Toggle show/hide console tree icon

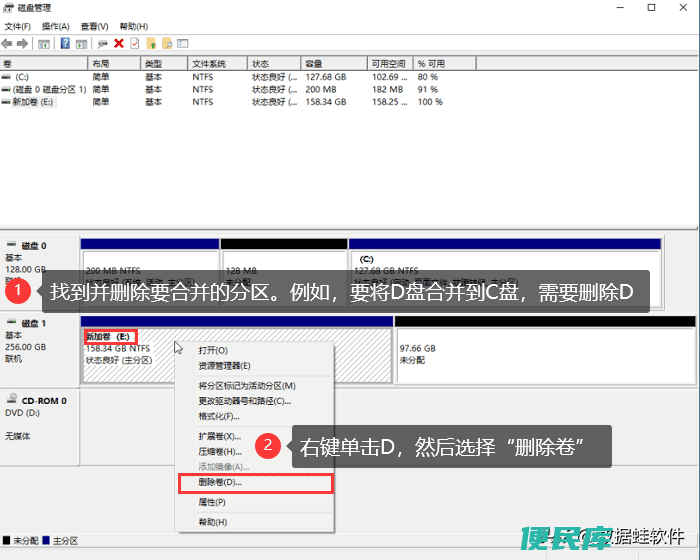pos(44,44)
